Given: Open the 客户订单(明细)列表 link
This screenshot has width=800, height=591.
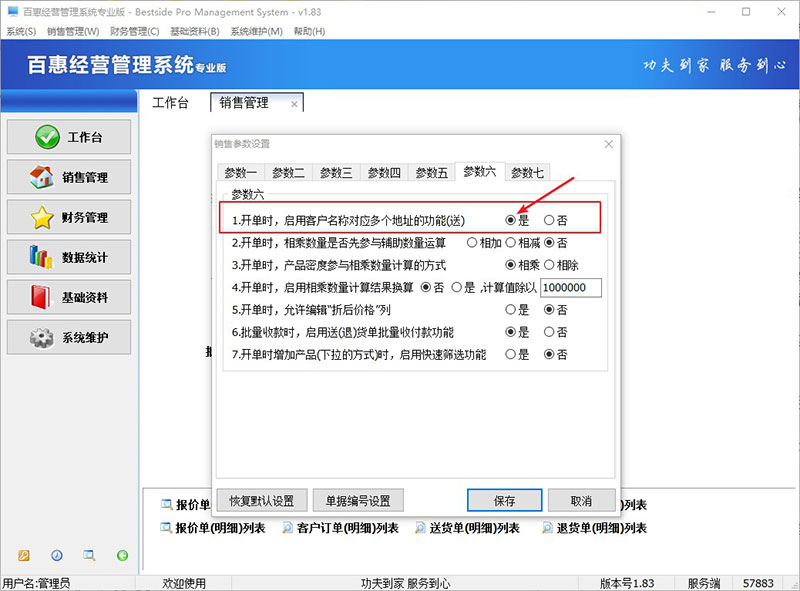Looking at the screenshot, I should coord(347,528).
